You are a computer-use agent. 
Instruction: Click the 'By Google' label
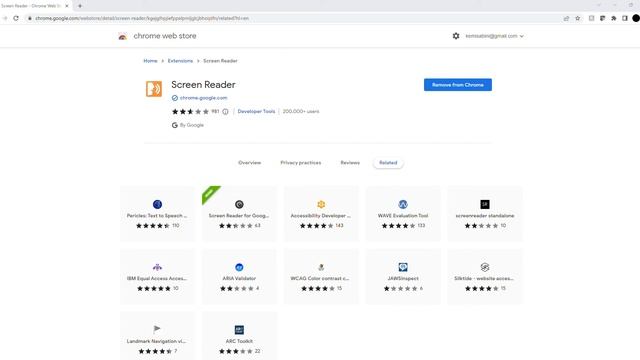coord(191,125)
